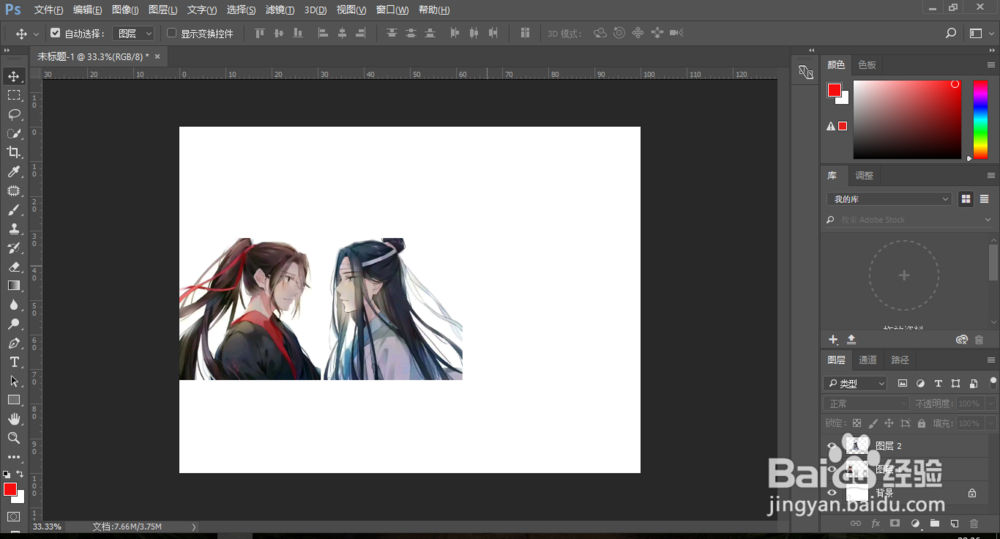Toggle type layer filter
The width and height of the screenshot is (1000, 539).
938,383
